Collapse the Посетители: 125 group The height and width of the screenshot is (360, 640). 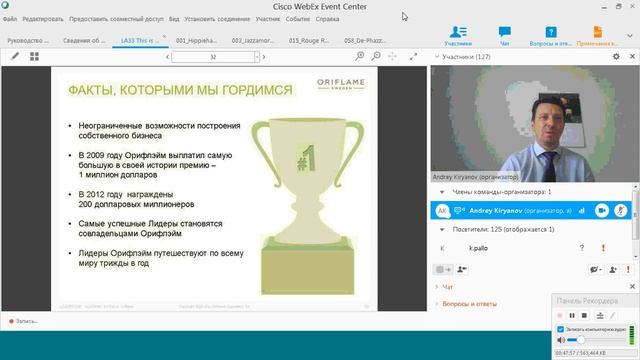point(442,229)
